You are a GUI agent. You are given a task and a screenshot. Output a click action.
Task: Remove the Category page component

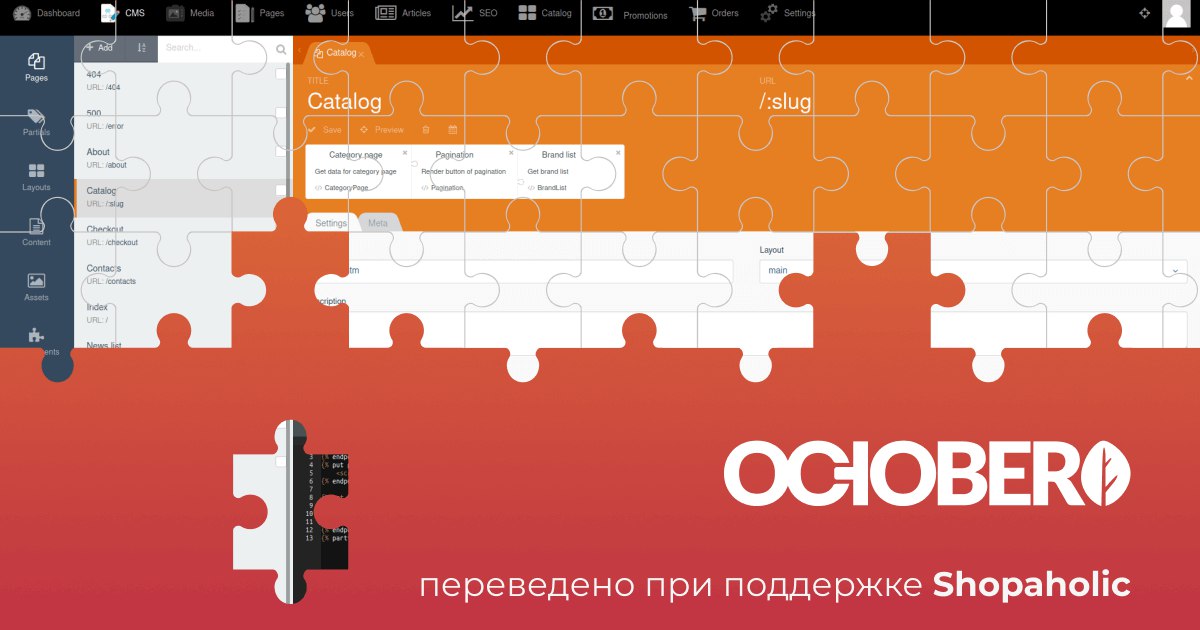pos(405,153)
